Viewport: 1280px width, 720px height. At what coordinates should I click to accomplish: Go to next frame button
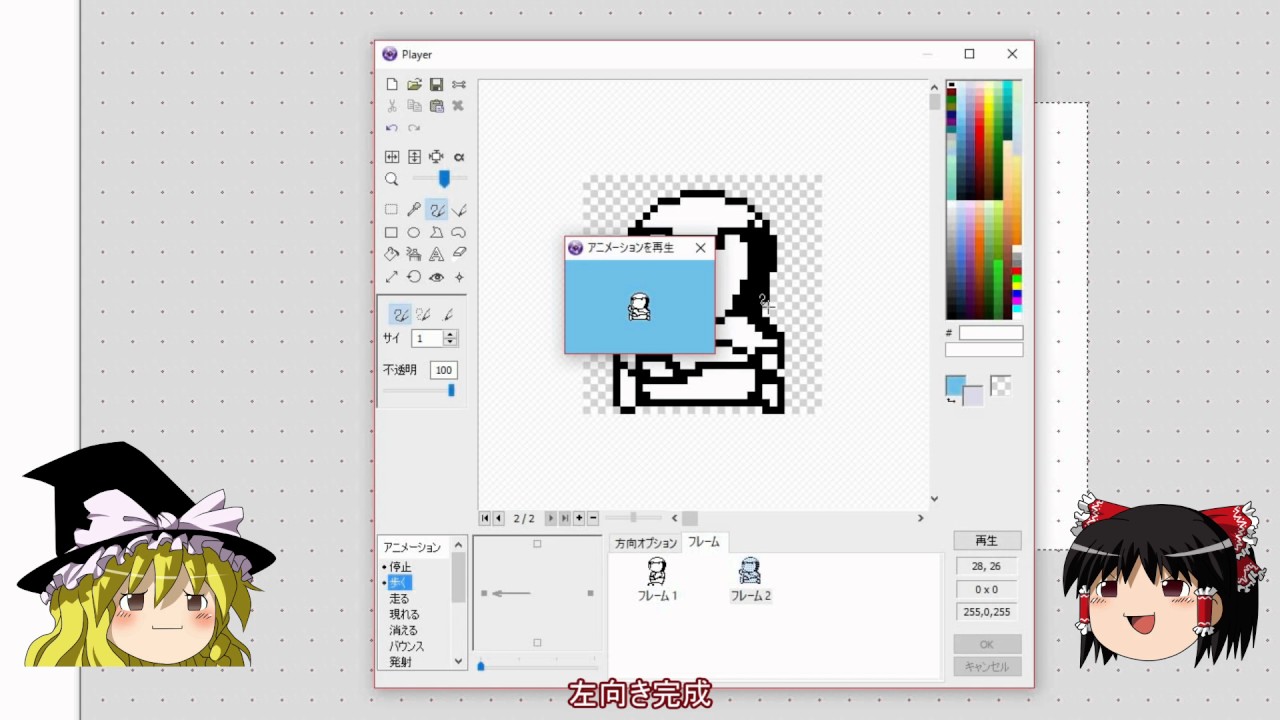(x=550, y=518)
